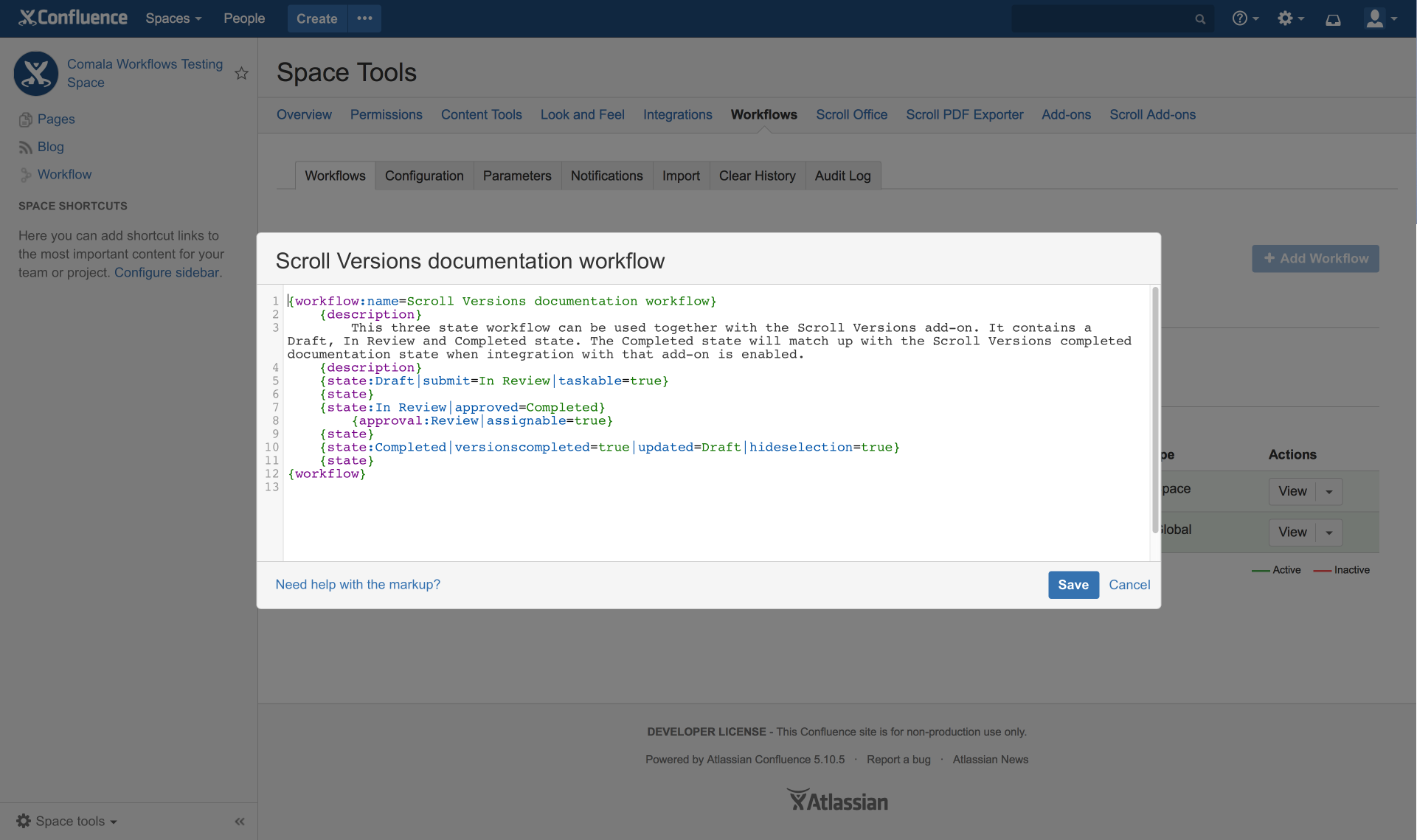Click the search magnifier icon

coord(1200,19)
